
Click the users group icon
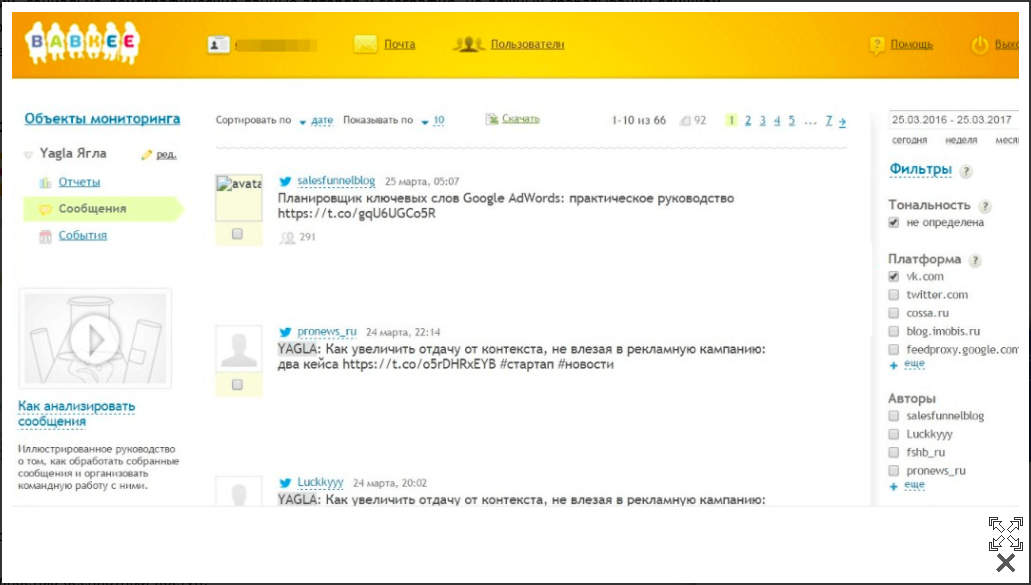pos(468,44)
